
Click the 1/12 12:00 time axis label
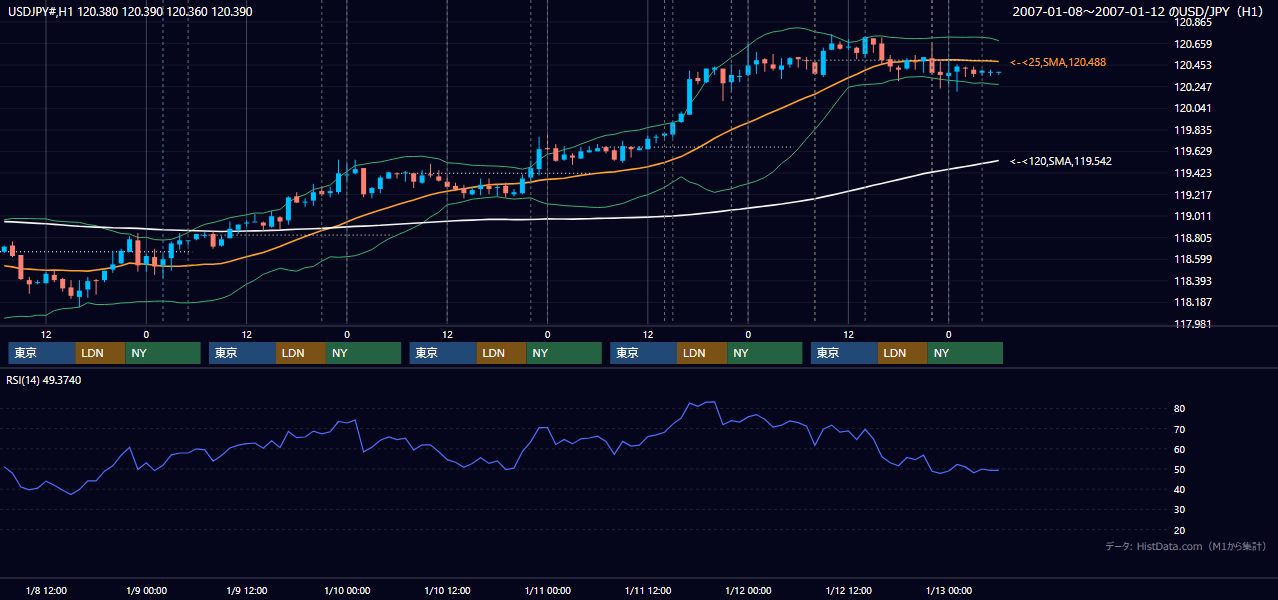[848, 591]
